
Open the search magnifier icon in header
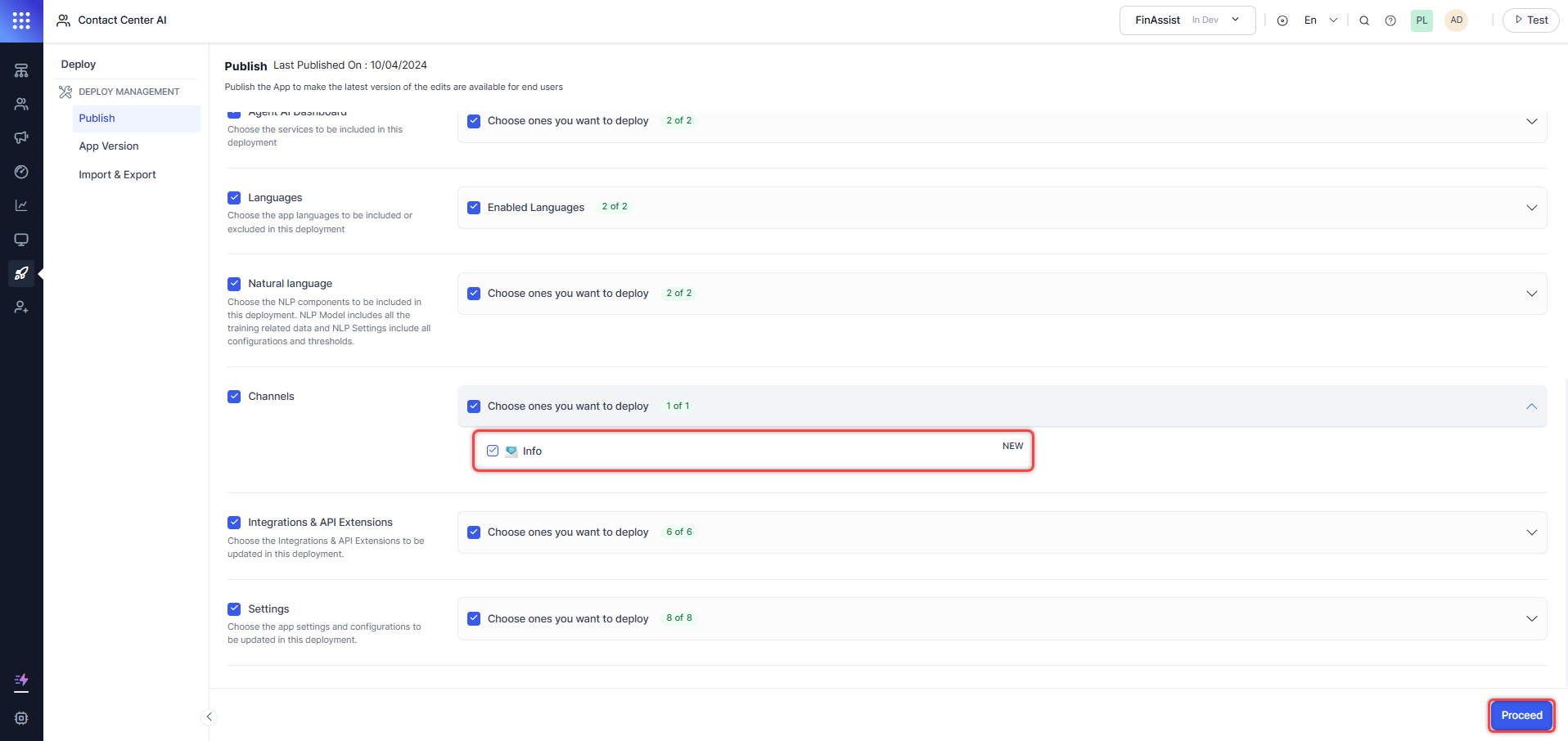point(1364,20)
